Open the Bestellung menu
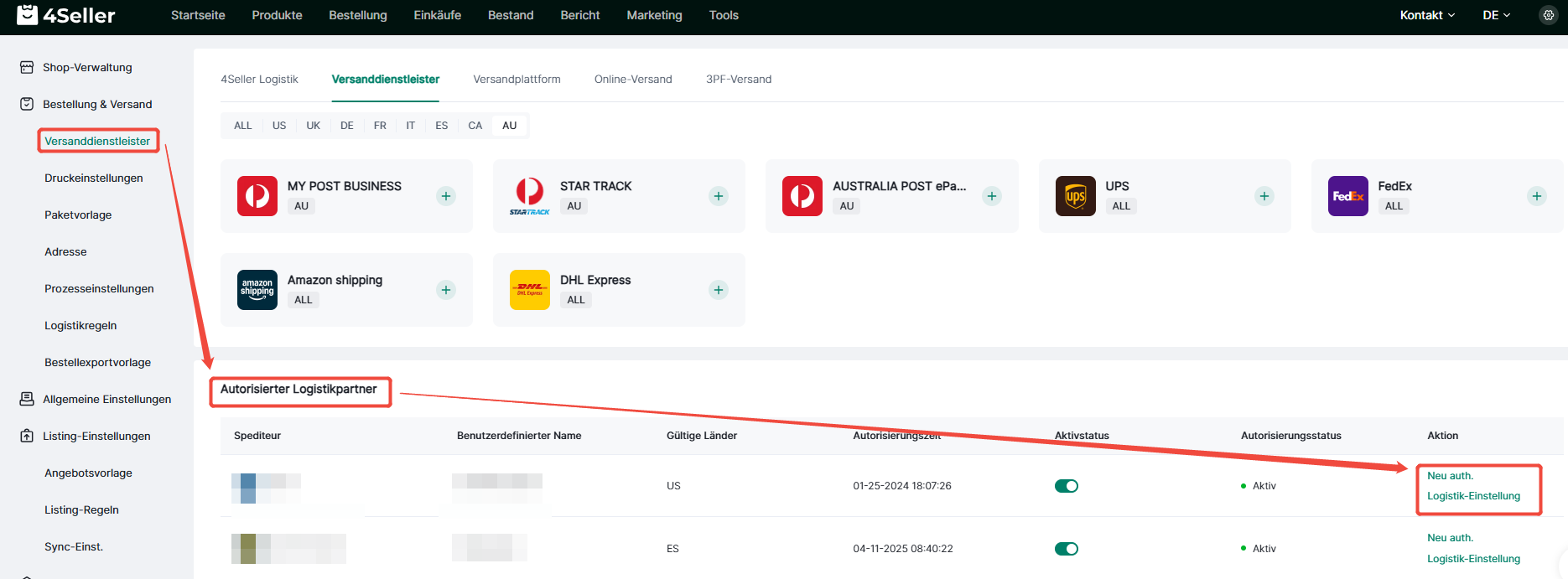The image size is (1568, 579). pyautogui.click(x=358, y=15)
